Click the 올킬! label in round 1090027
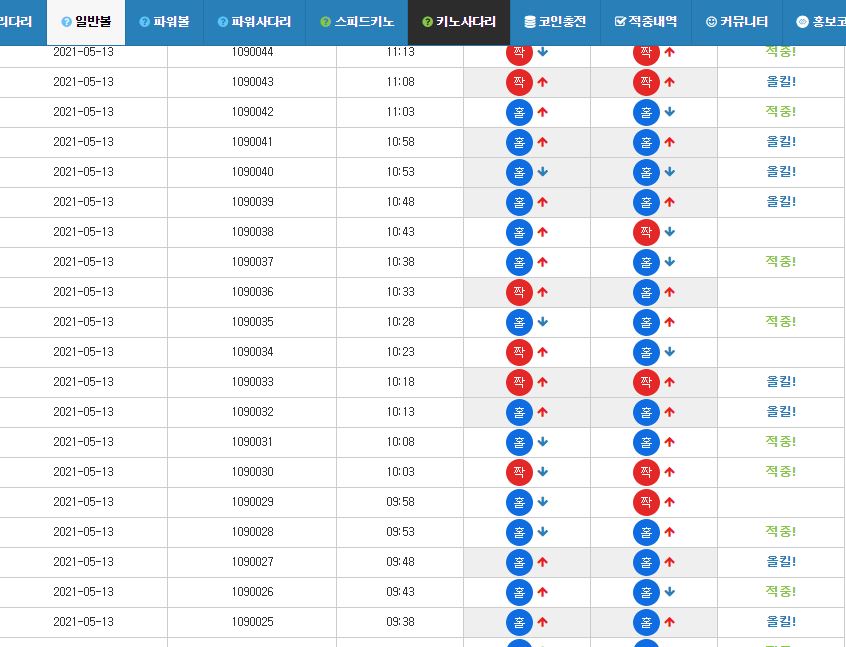Viewport: 846px width, 647px height. coord(781,561)
